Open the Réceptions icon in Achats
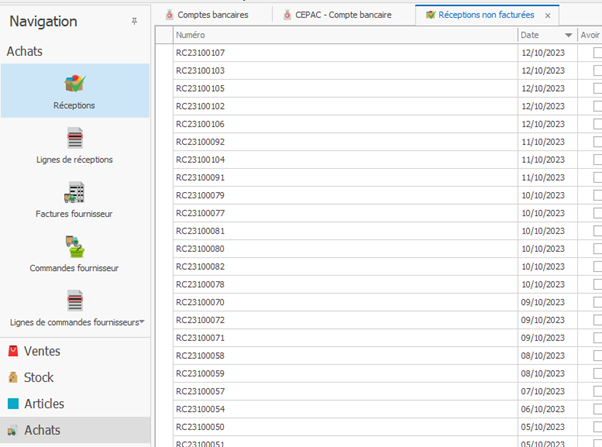 click(75, 84)
